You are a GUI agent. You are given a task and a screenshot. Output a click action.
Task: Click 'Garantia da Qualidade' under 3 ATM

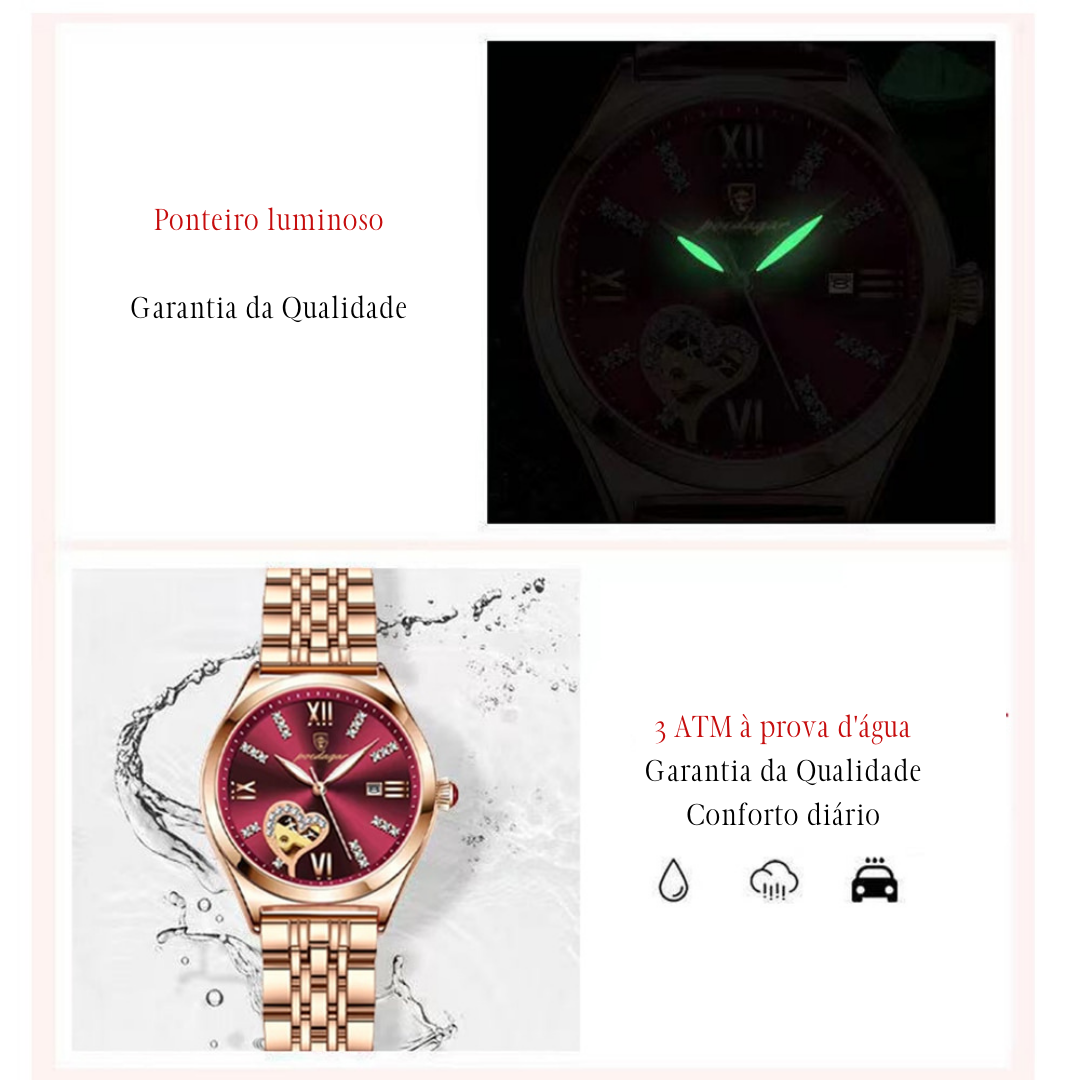(x=783, y=771)
